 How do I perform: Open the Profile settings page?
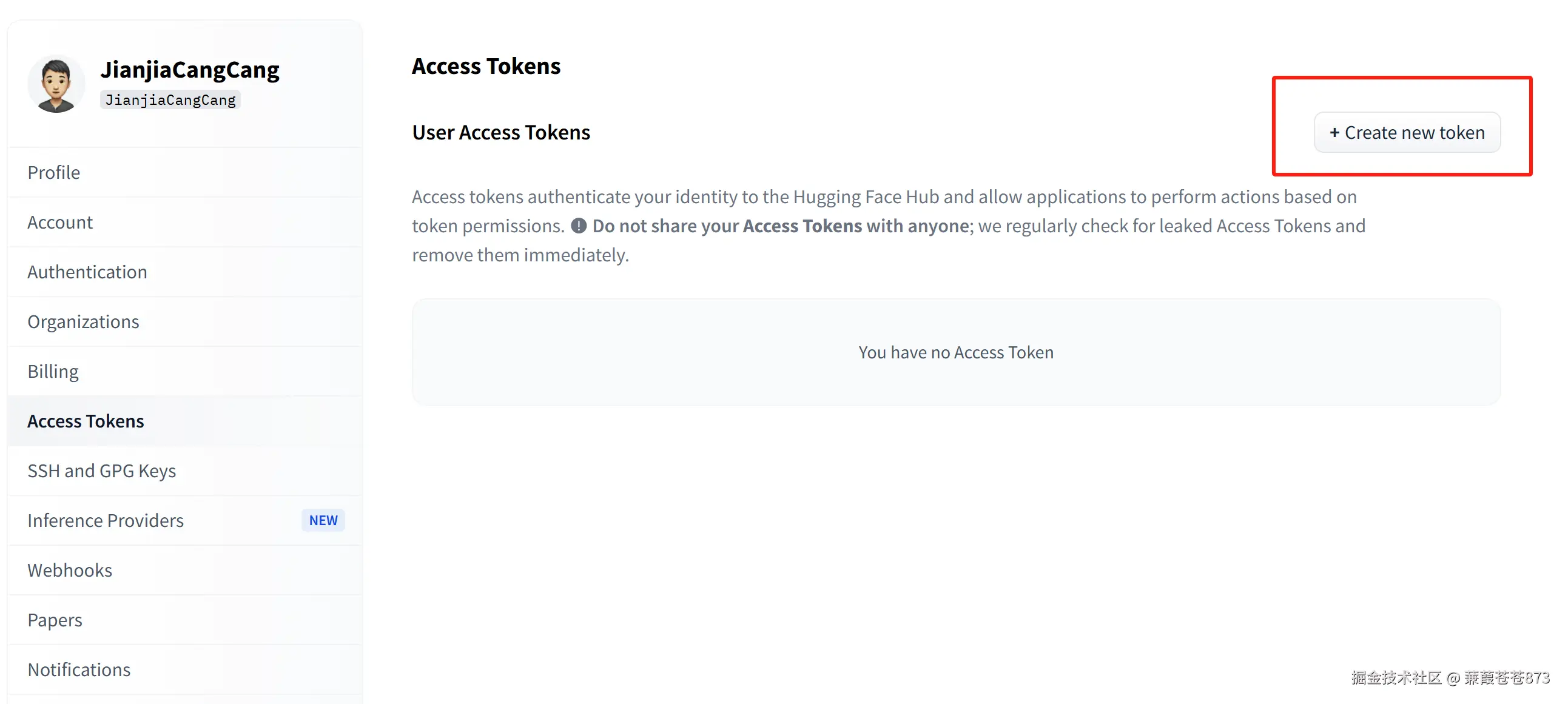[53, 173]
